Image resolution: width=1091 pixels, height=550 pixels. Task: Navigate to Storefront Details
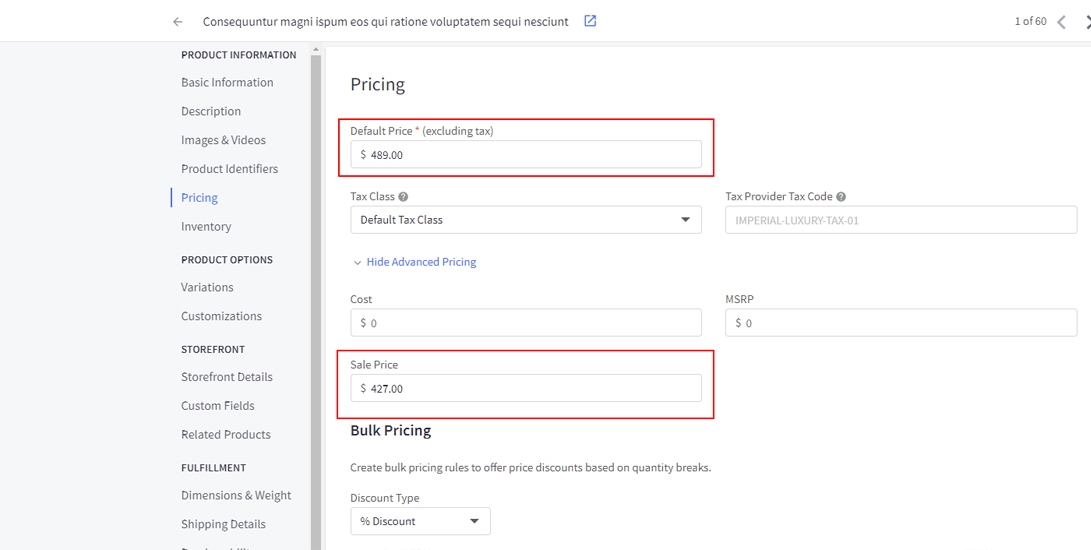click(227, 377)
